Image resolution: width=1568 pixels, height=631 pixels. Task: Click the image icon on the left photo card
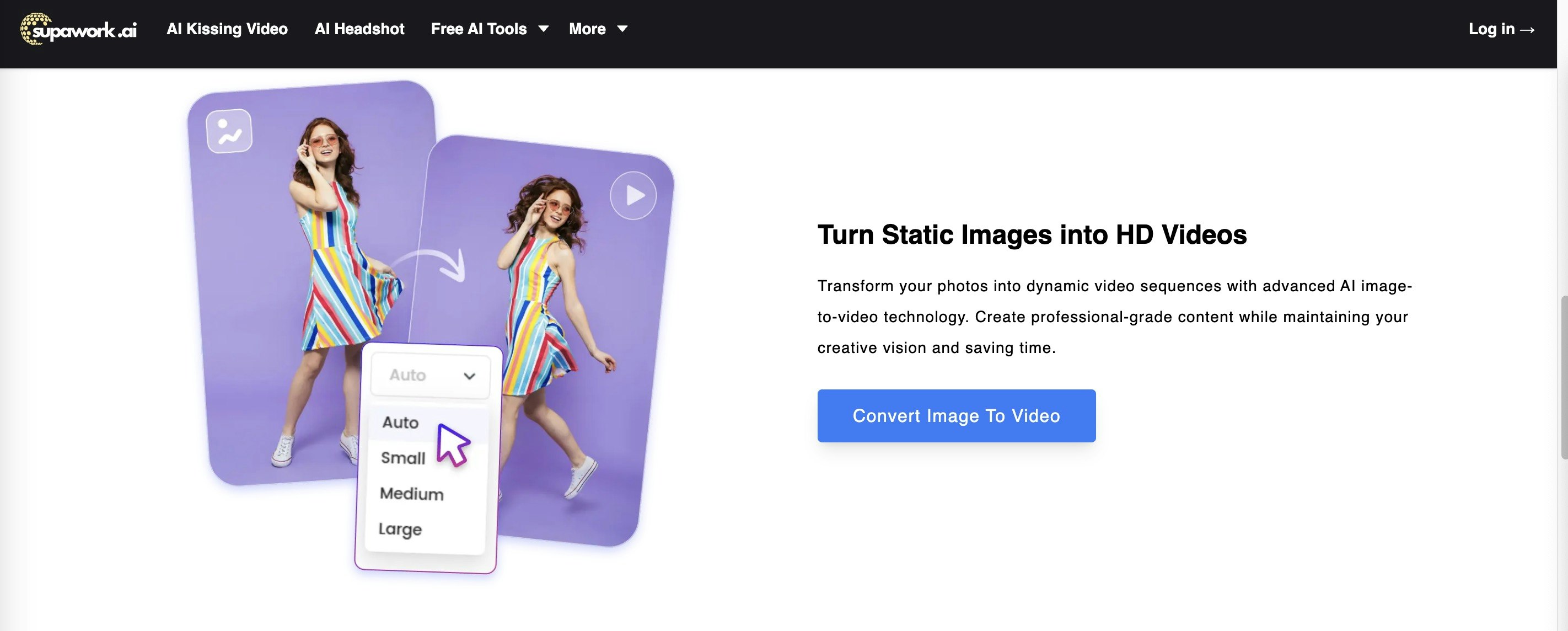pyautogui.click(x=229, y=131)
